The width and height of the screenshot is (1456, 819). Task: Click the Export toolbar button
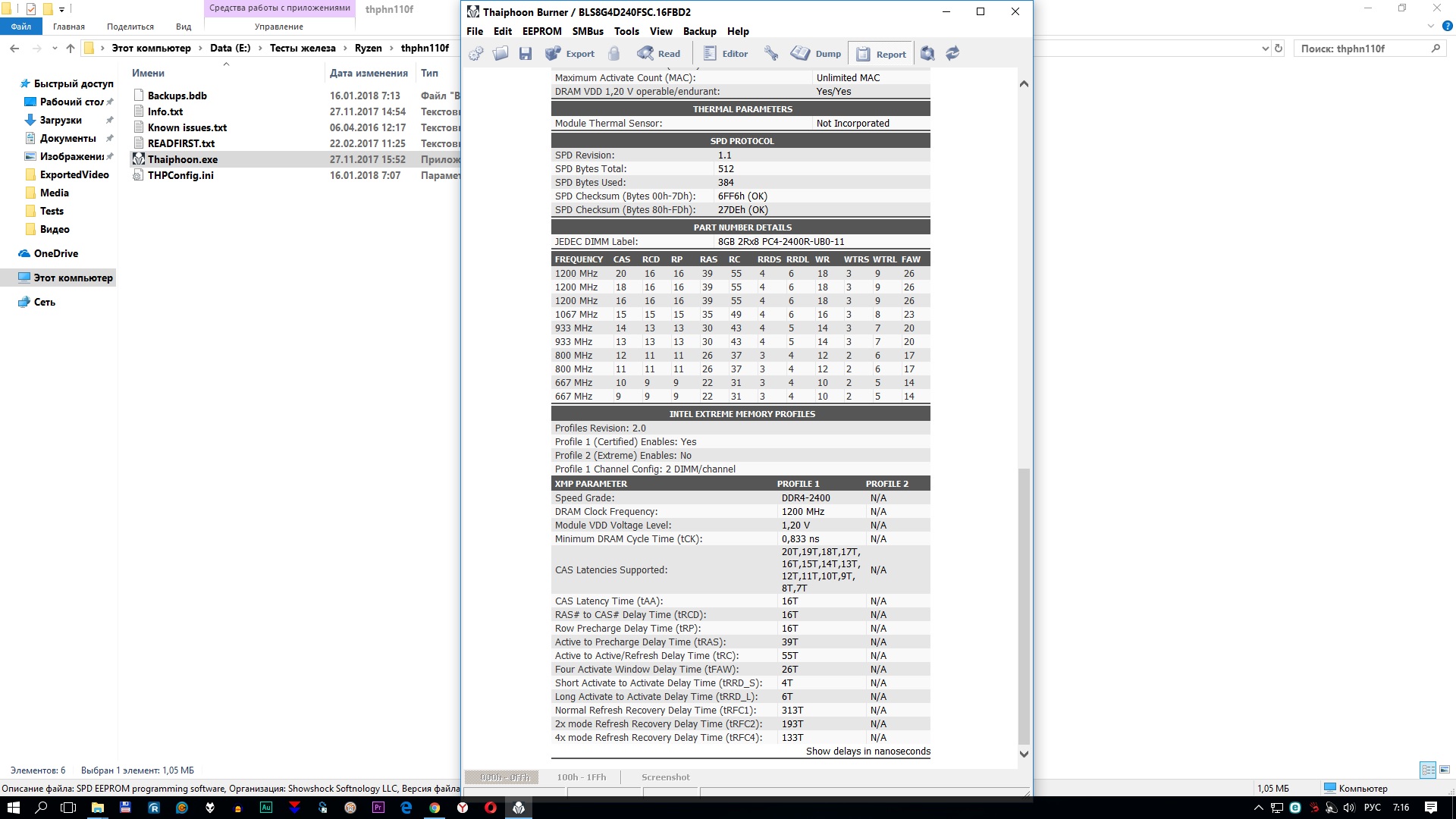570,54
